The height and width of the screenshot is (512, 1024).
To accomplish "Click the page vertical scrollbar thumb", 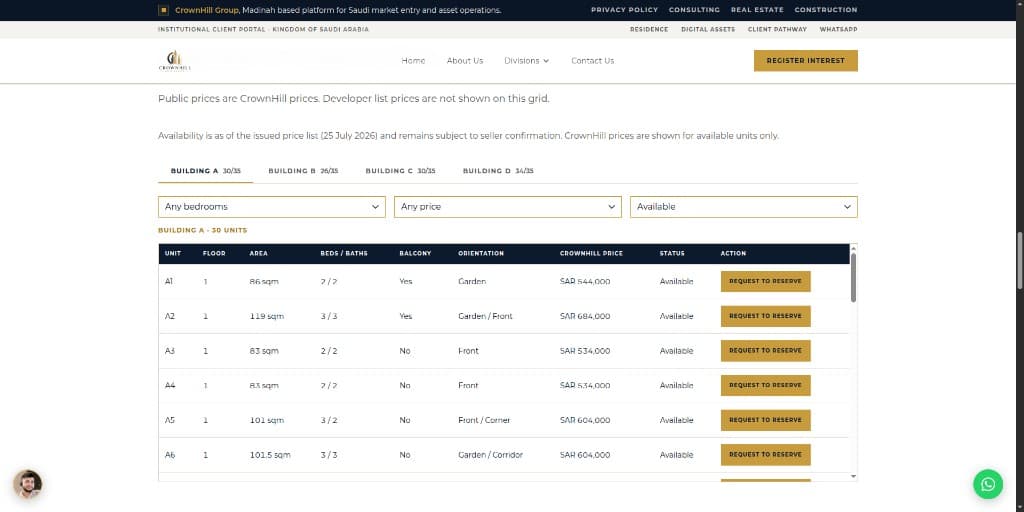I will coord(1020,260).
